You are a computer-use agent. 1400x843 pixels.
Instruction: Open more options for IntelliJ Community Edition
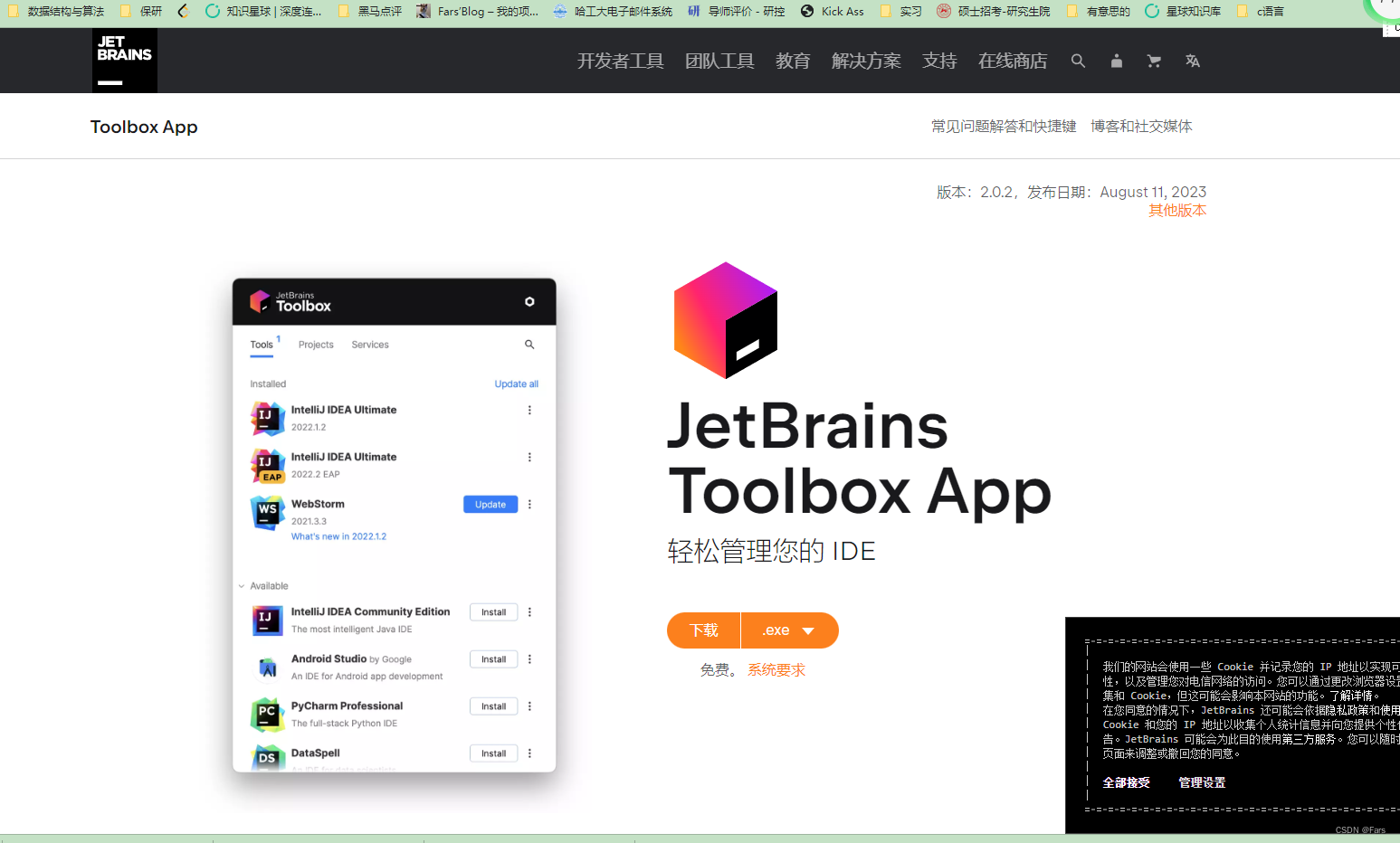click(x=529, y=612)
